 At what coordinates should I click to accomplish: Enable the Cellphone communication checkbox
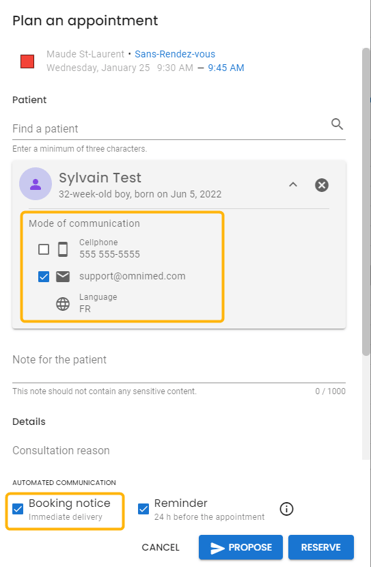(44, 249)
